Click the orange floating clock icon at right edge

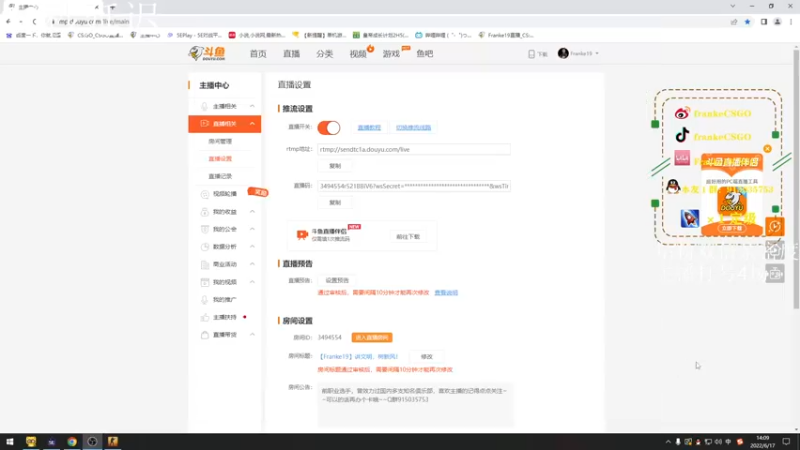coord(774,226)
